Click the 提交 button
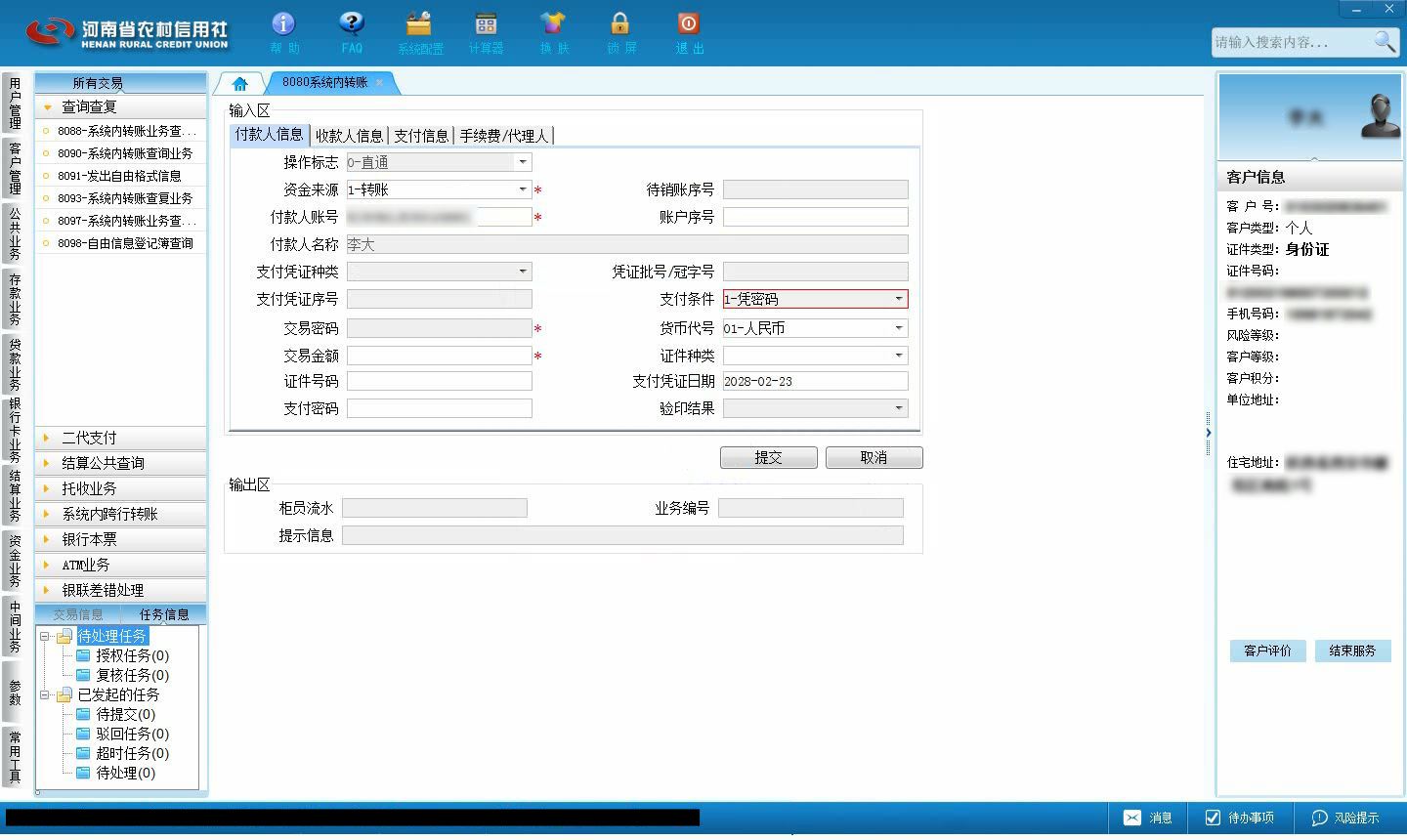1407x840 pixels. [768, 457]
